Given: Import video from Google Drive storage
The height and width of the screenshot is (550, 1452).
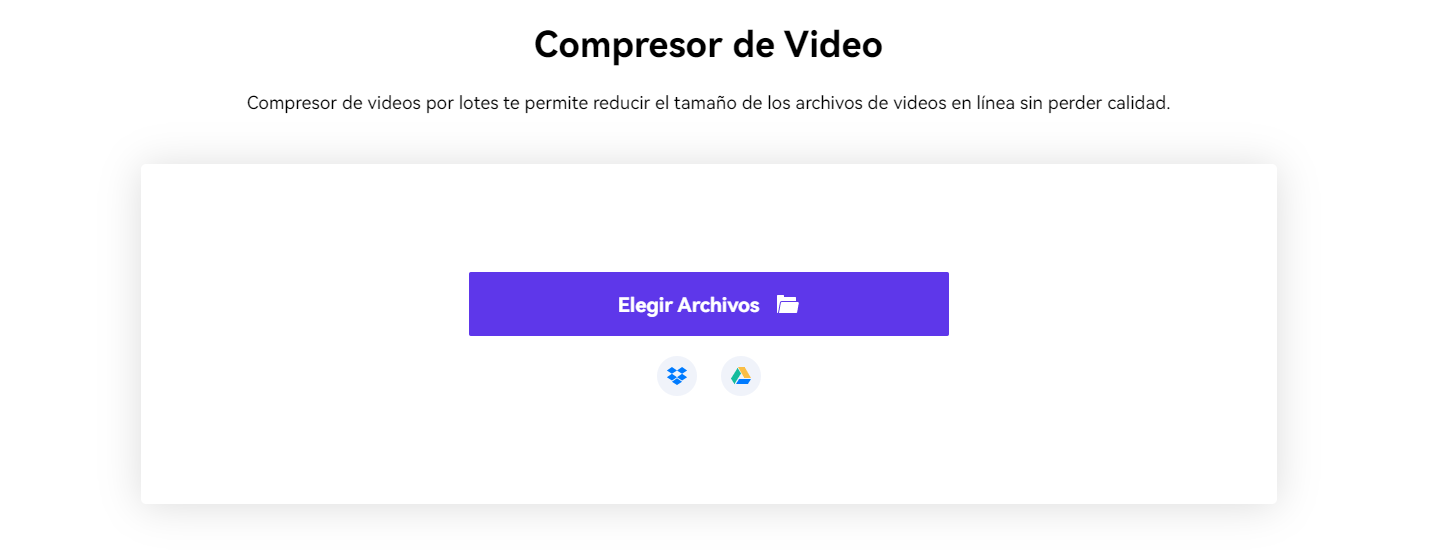Looking at the screenshot, I should pos(741,376).
